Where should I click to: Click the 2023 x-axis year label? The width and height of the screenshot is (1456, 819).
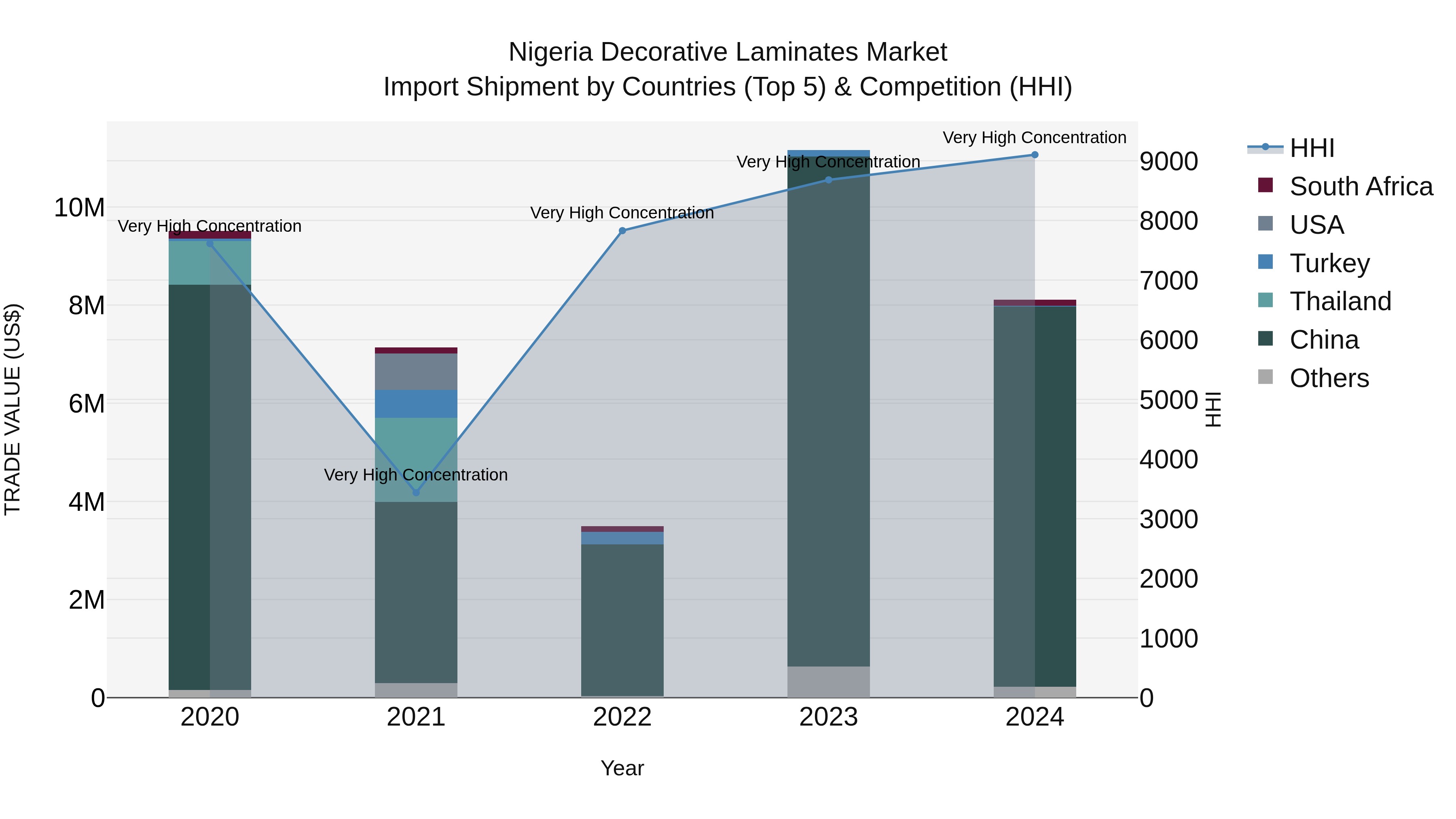tap(829, 717)
